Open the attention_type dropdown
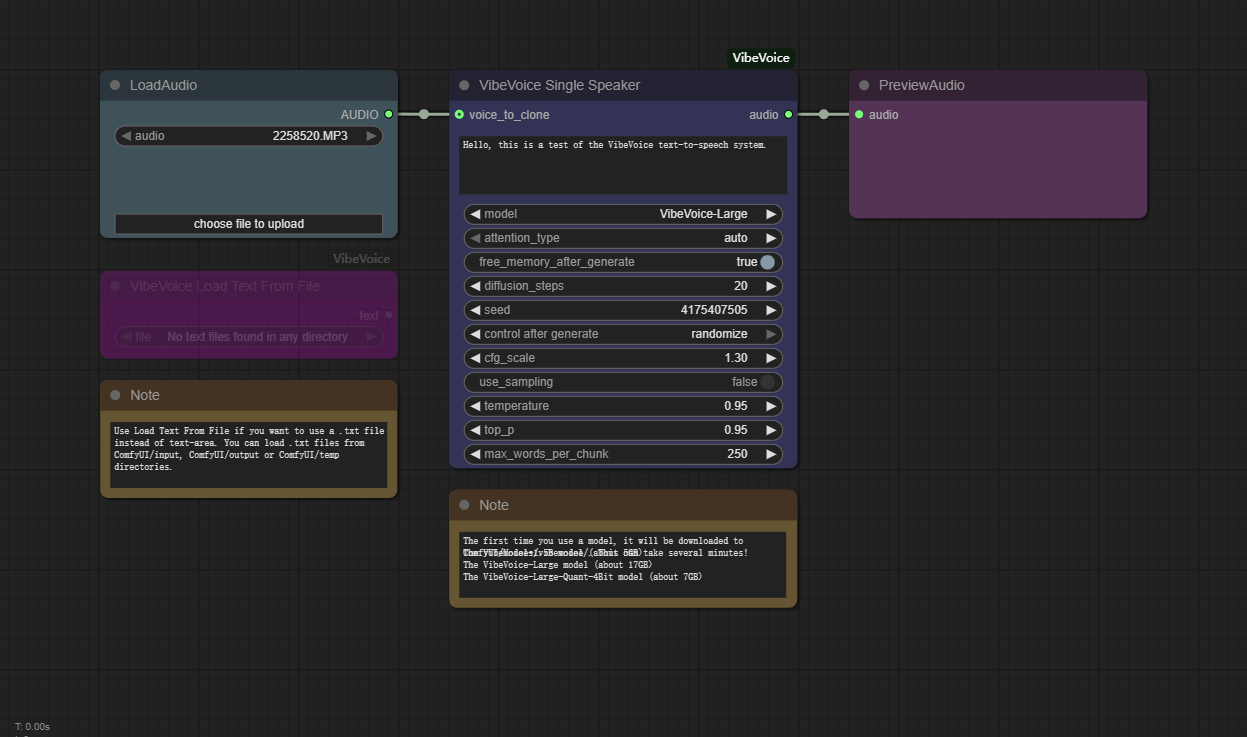1247x737 pixels. point(623,238)
